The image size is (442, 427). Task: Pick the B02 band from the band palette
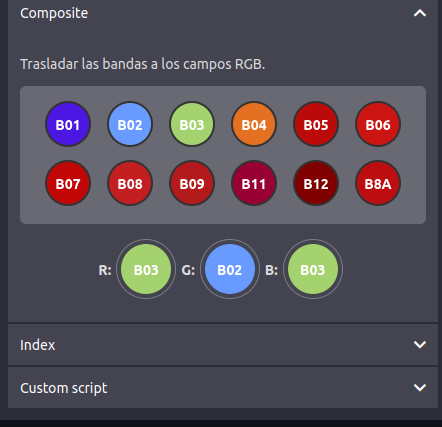click(130, 124)
